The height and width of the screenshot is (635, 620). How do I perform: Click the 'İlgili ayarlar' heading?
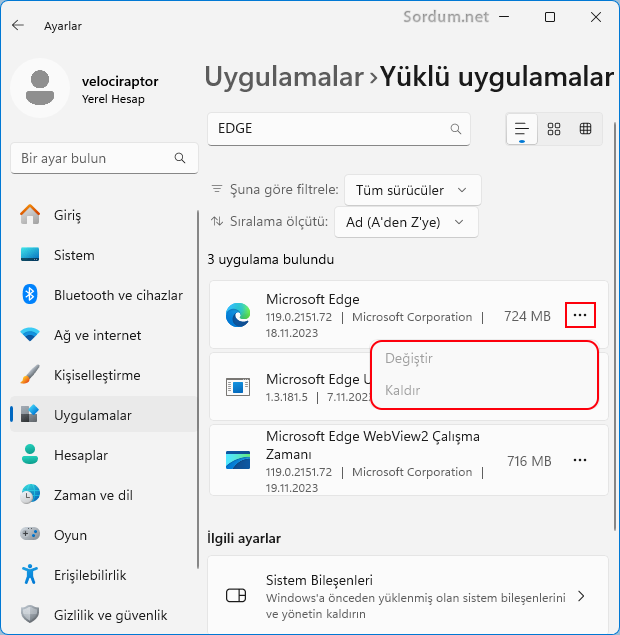click(x=244, y=539)
